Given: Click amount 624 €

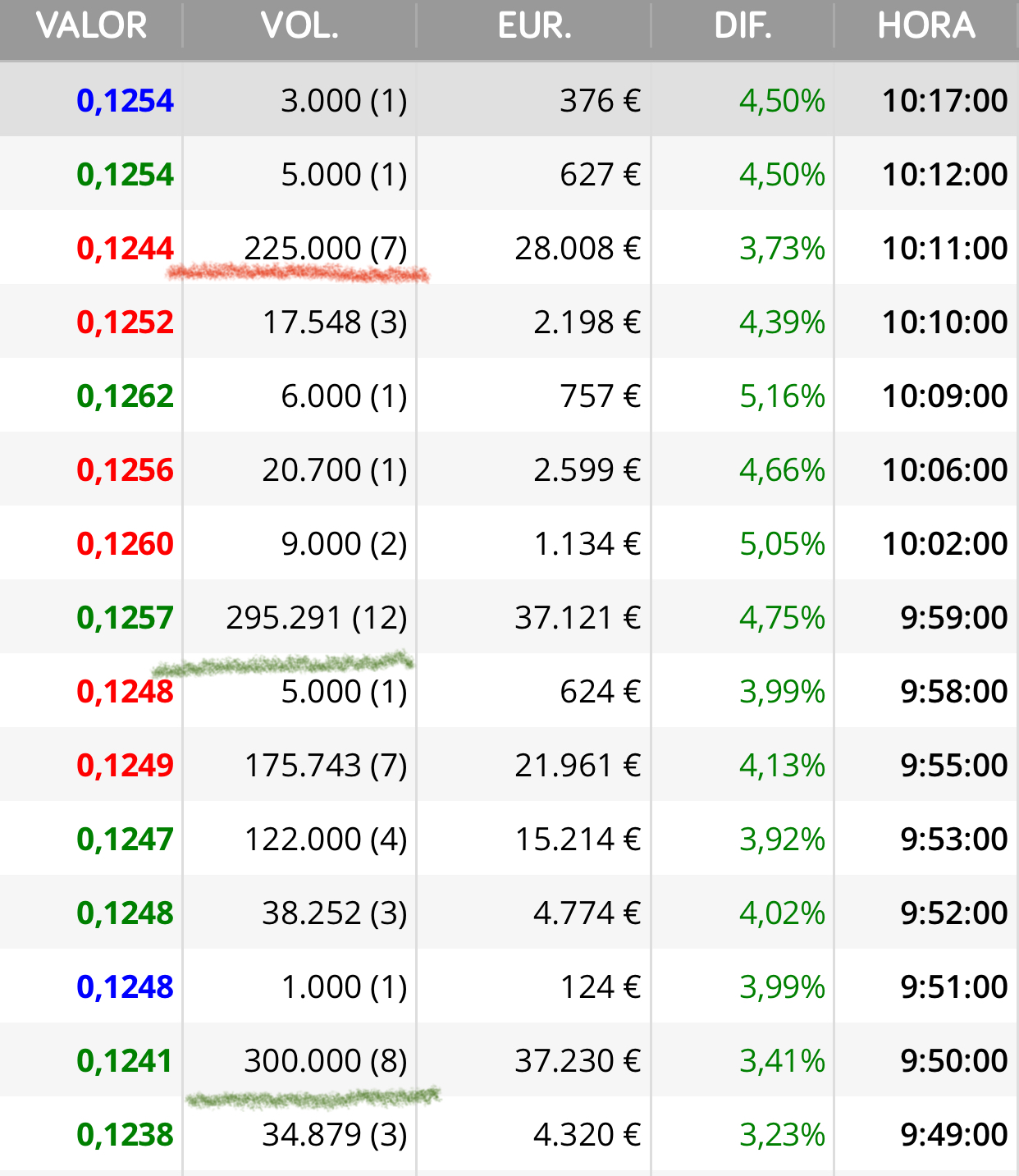Looking at the screenshot, I should [601, 692].
